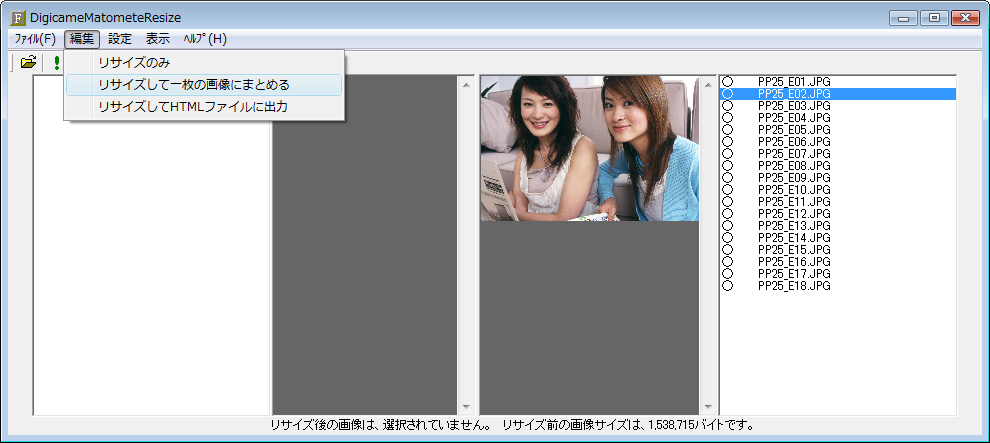Click up arrow of original-image pane scrollbar

pos(708,84)
